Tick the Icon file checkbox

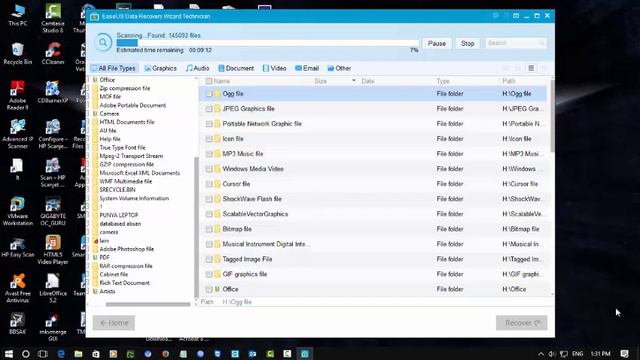[x=209, y=139]
